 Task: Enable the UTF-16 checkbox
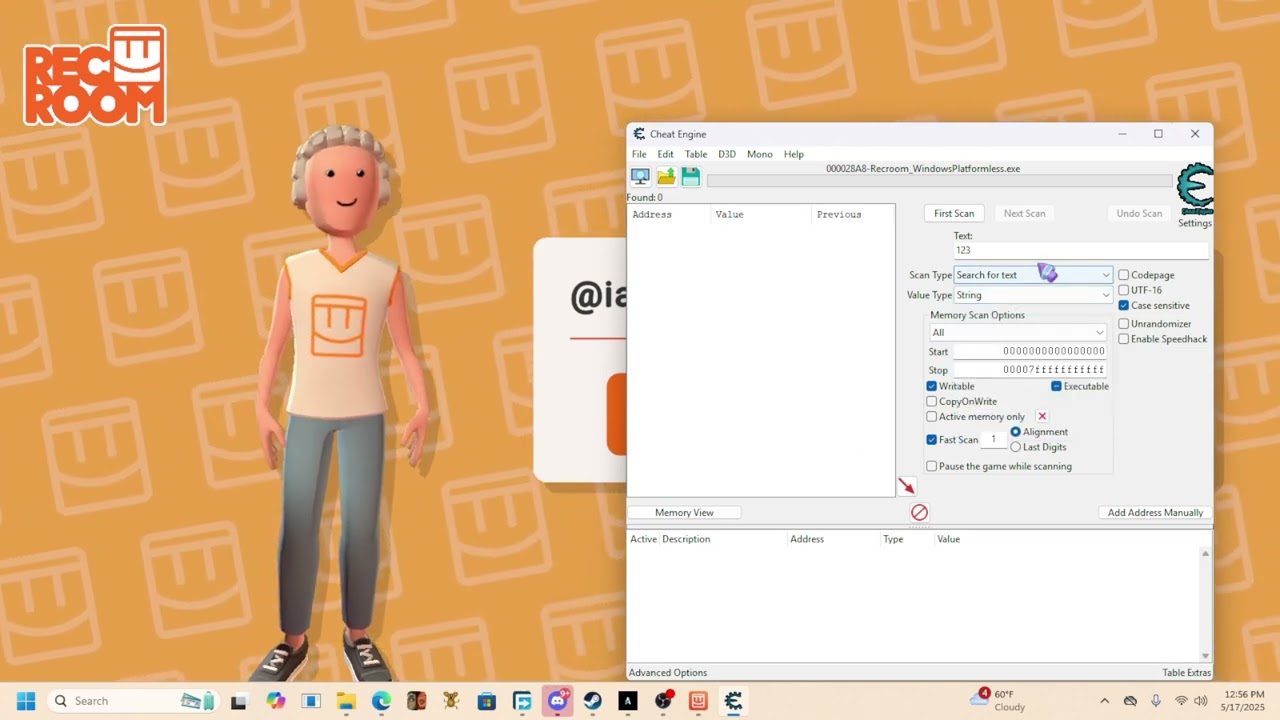pyautogui.click(x=1124, y=290)
